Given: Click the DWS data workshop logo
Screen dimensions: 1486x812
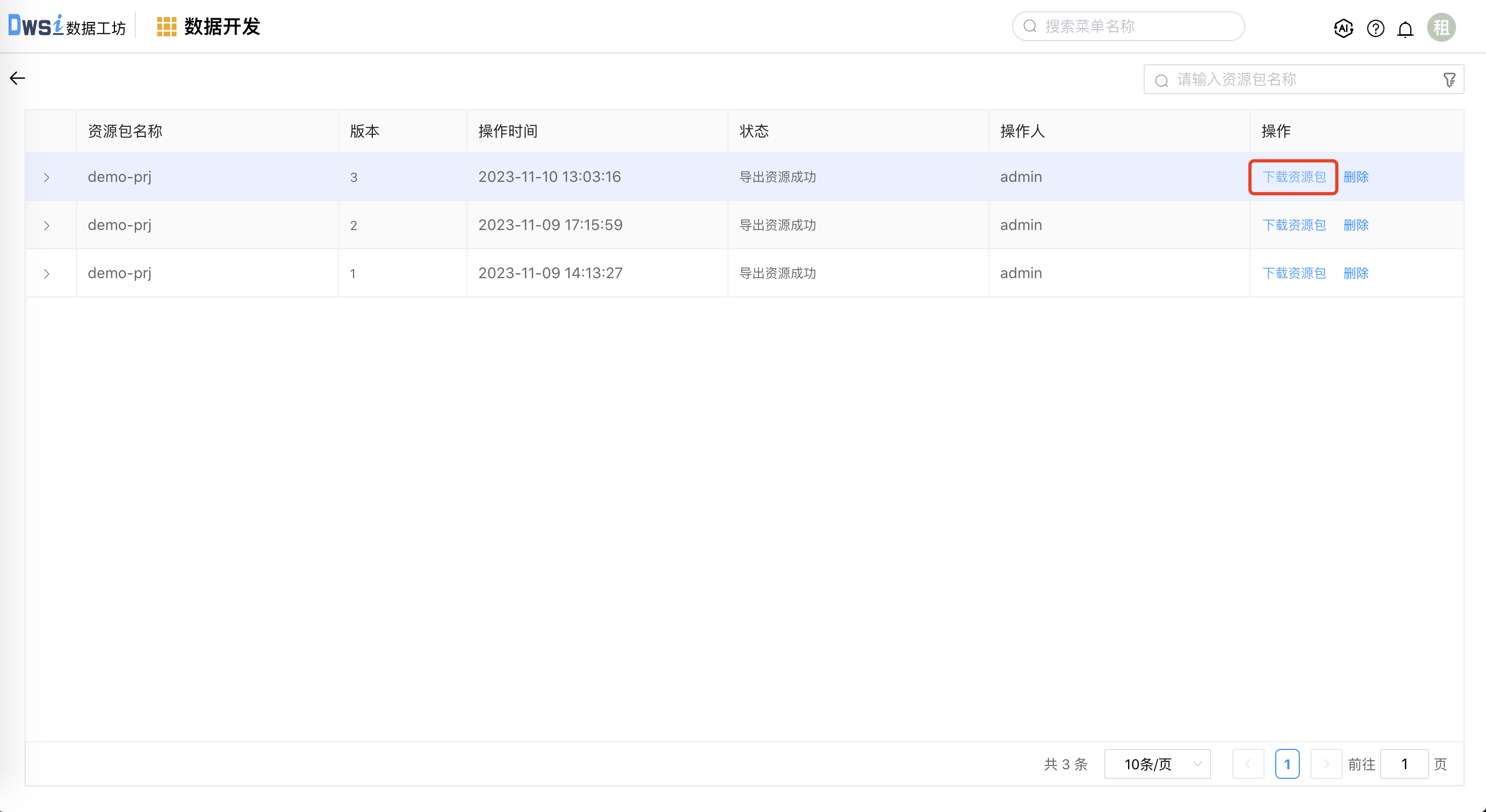Looking at the screenshot, I should [x=66, y=26].
